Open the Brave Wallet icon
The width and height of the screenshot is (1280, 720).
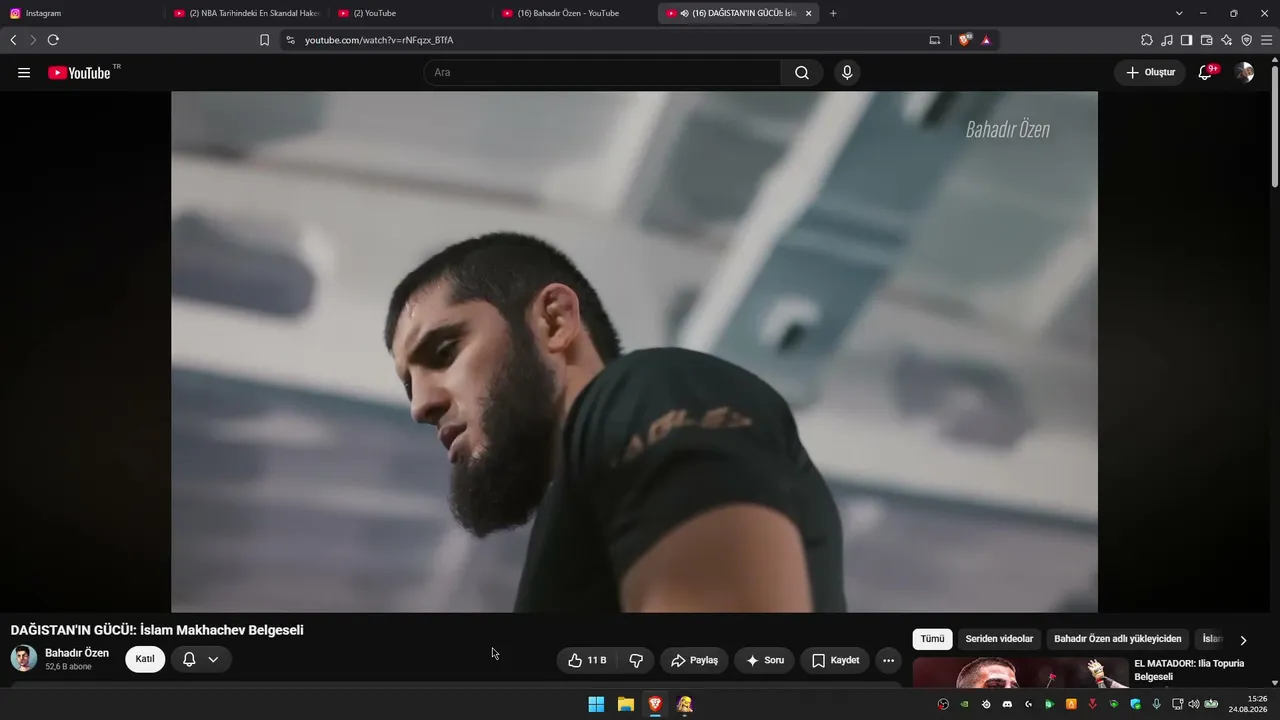(1206, 40)
